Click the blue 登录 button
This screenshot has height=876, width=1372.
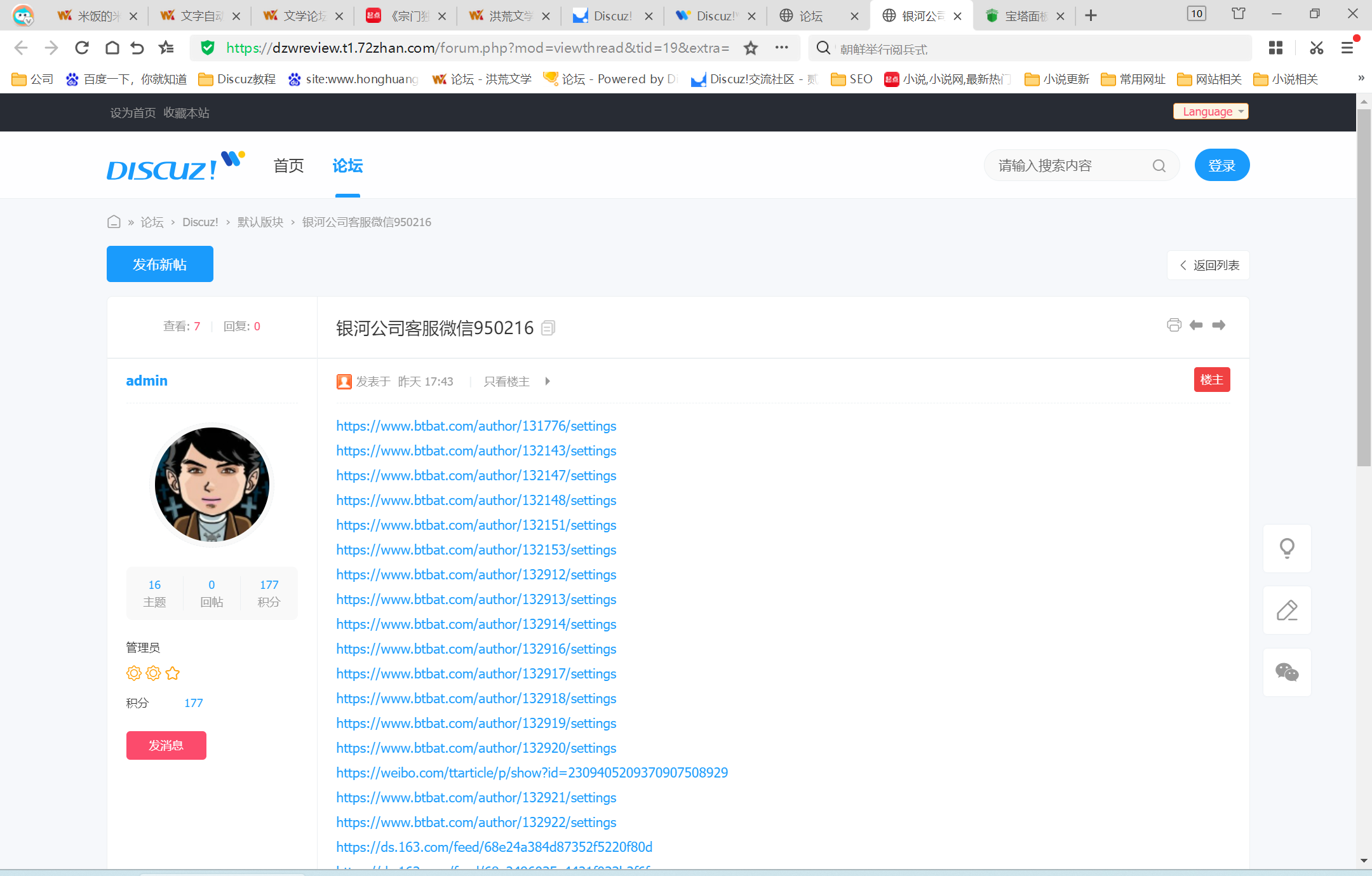click(x=1221, y=166)
